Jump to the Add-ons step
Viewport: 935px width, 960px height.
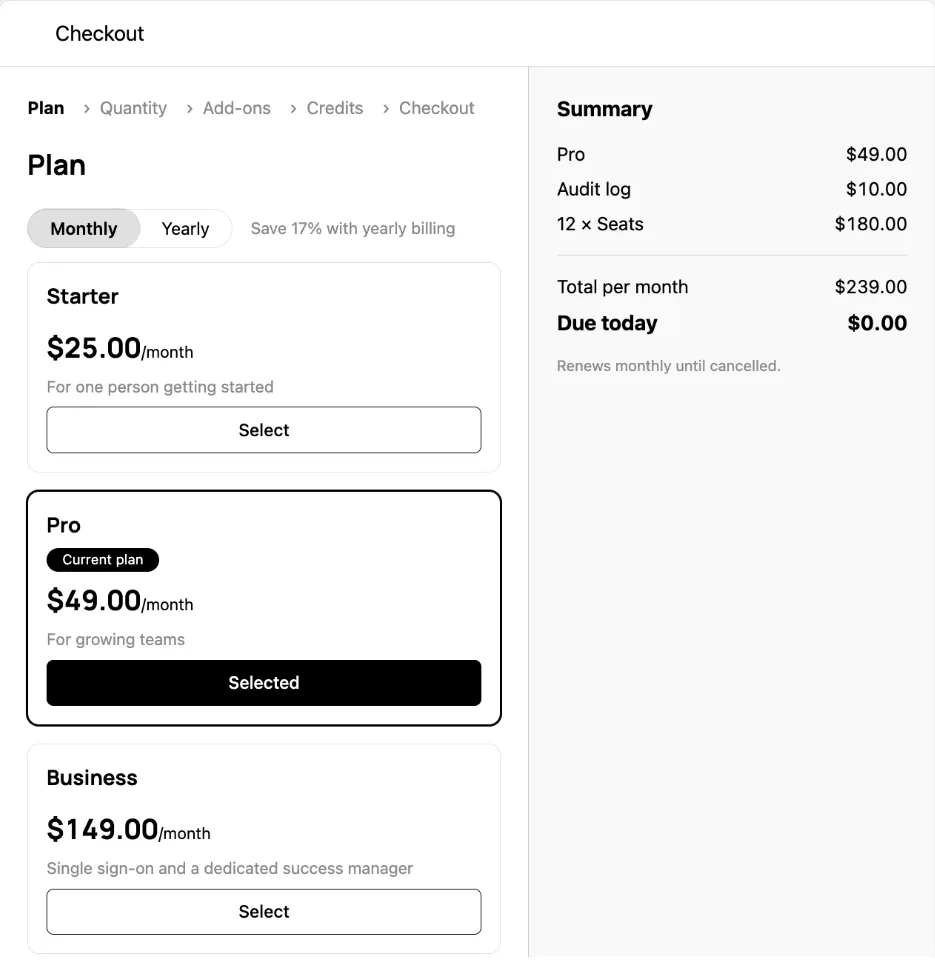point(237,108)
